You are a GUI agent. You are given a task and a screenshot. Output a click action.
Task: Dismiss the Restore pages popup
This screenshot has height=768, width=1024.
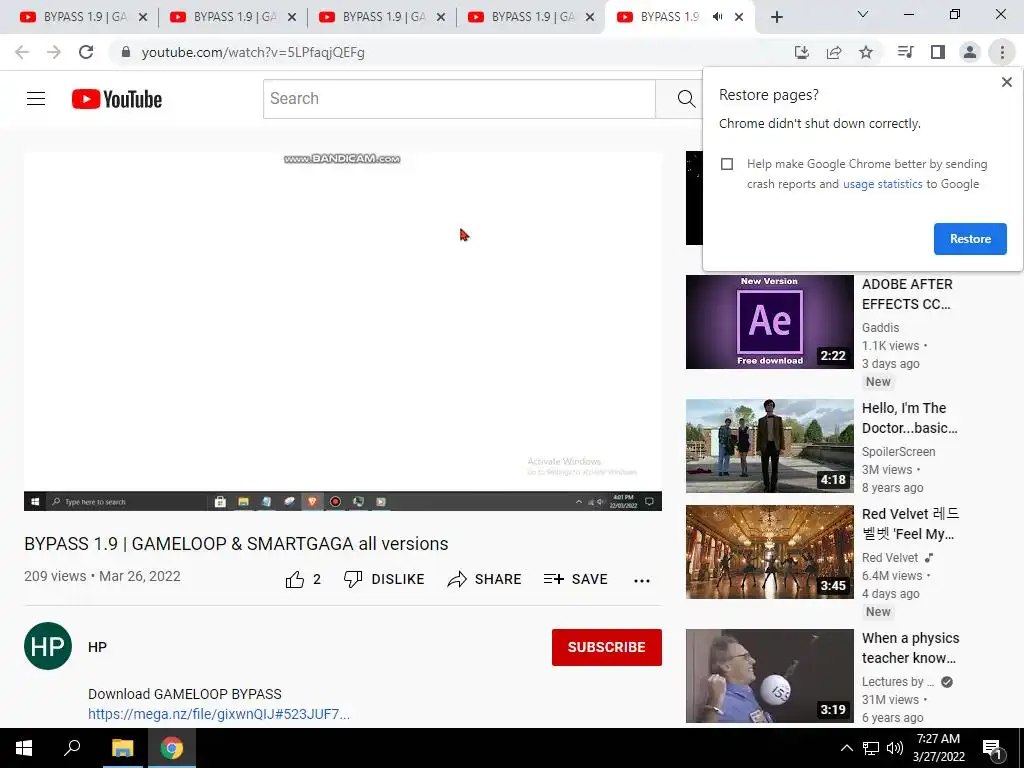(1006, 82)
